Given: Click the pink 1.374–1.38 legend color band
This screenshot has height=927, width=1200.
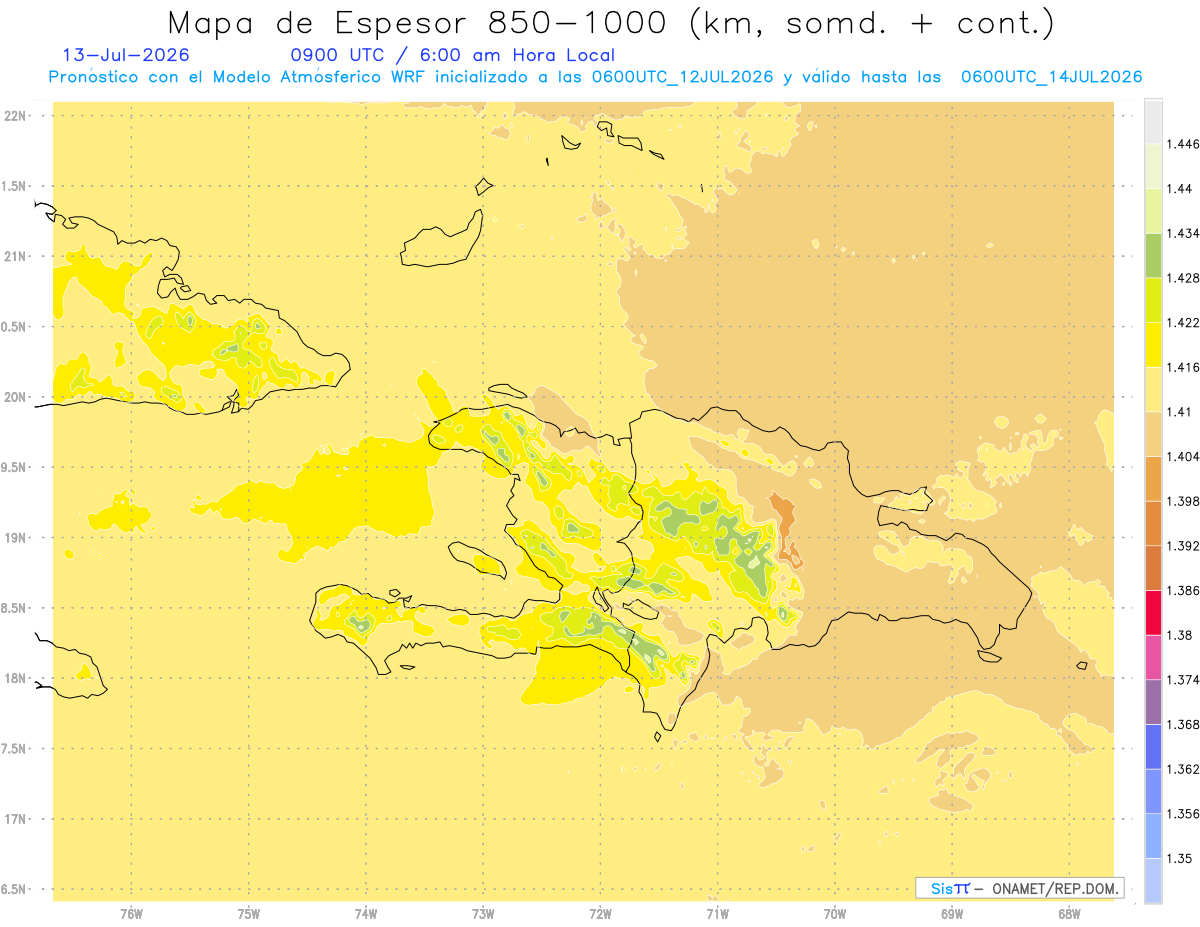Looking at the screenshot, I should tap(1153, 657).
